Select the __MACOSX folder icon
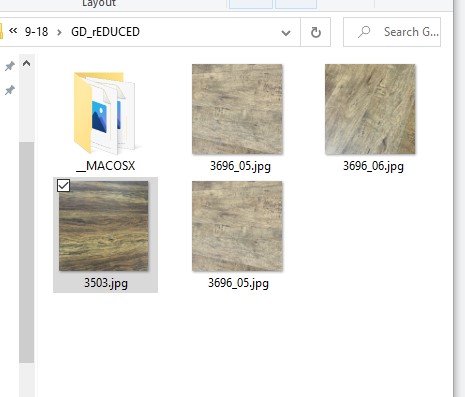This screenshot has width=465, height=397. (x=105, y=113)
